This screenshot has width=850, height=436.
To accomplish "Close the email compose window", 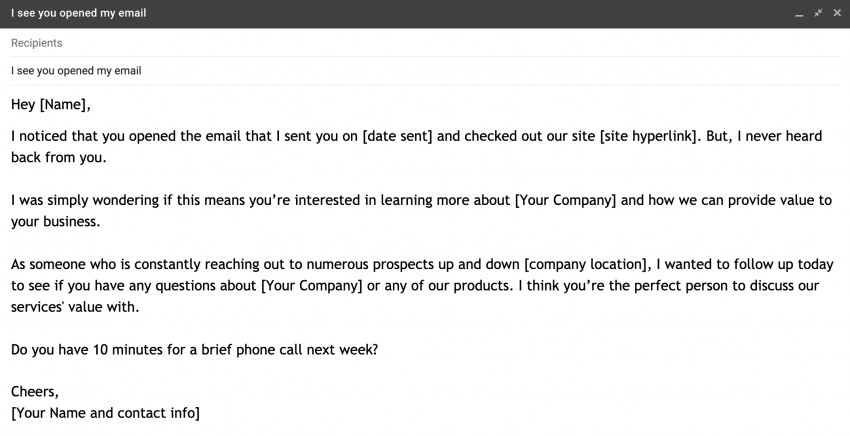I will point(837,13).
